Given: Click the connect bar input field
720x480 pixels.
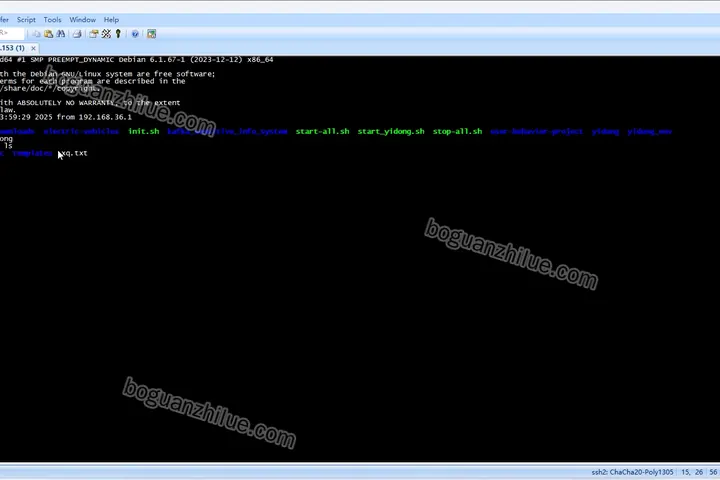Looking at the screenshot, I should (11, 34).
